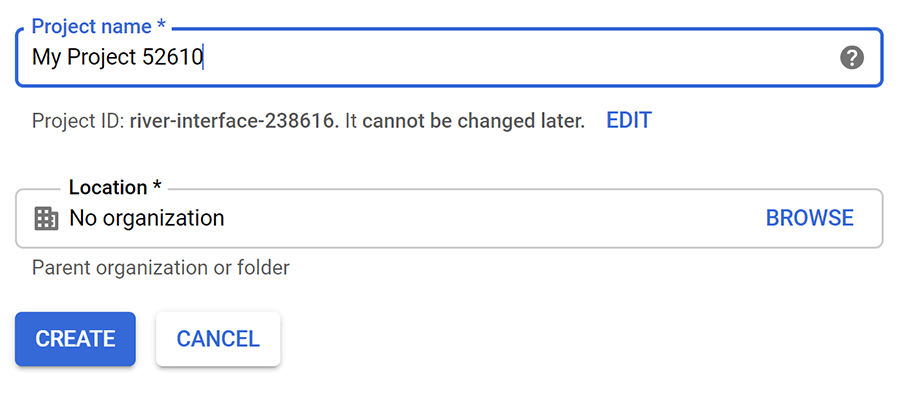Place cursor on number 52610 in name
Viewport: 900px width, 407px height.
(x=171, y=58)
